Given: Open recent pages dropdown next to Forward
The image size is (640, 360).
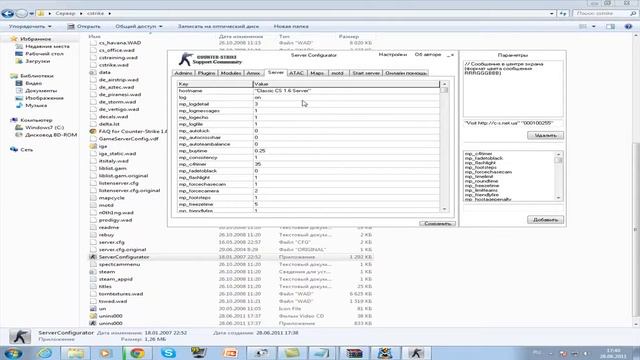Looking at the screenshot, I should click(31, 13).
